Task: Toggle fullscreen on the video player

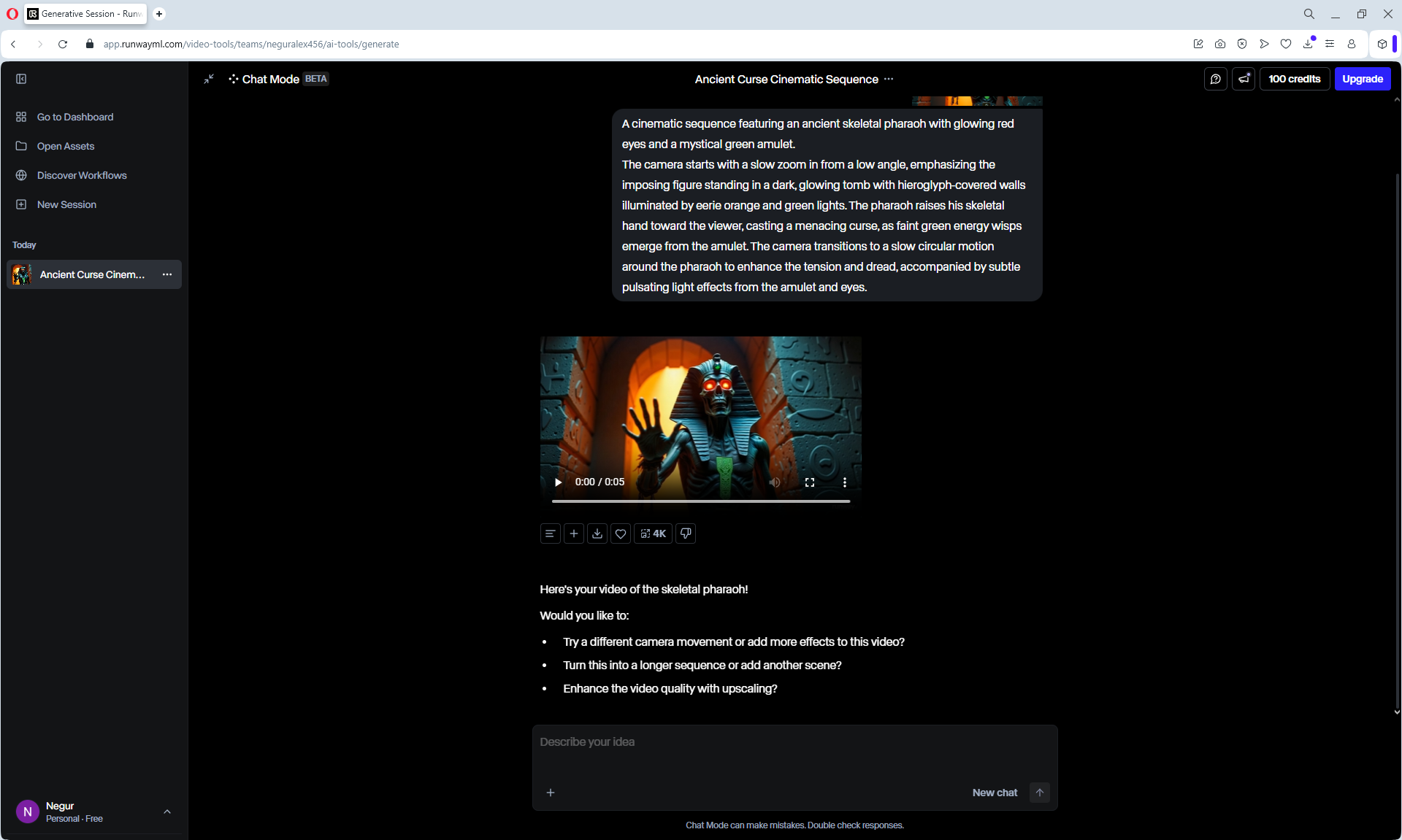Action: click(810, 482)
